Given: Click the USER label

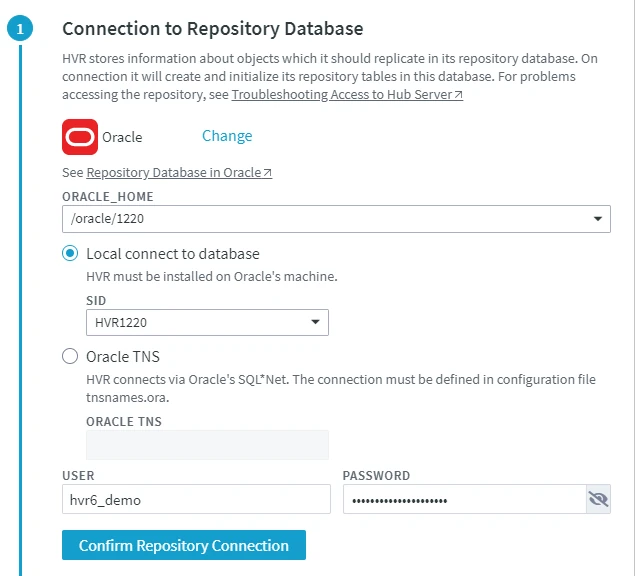Looking at the screenshot, I should 78,476.
